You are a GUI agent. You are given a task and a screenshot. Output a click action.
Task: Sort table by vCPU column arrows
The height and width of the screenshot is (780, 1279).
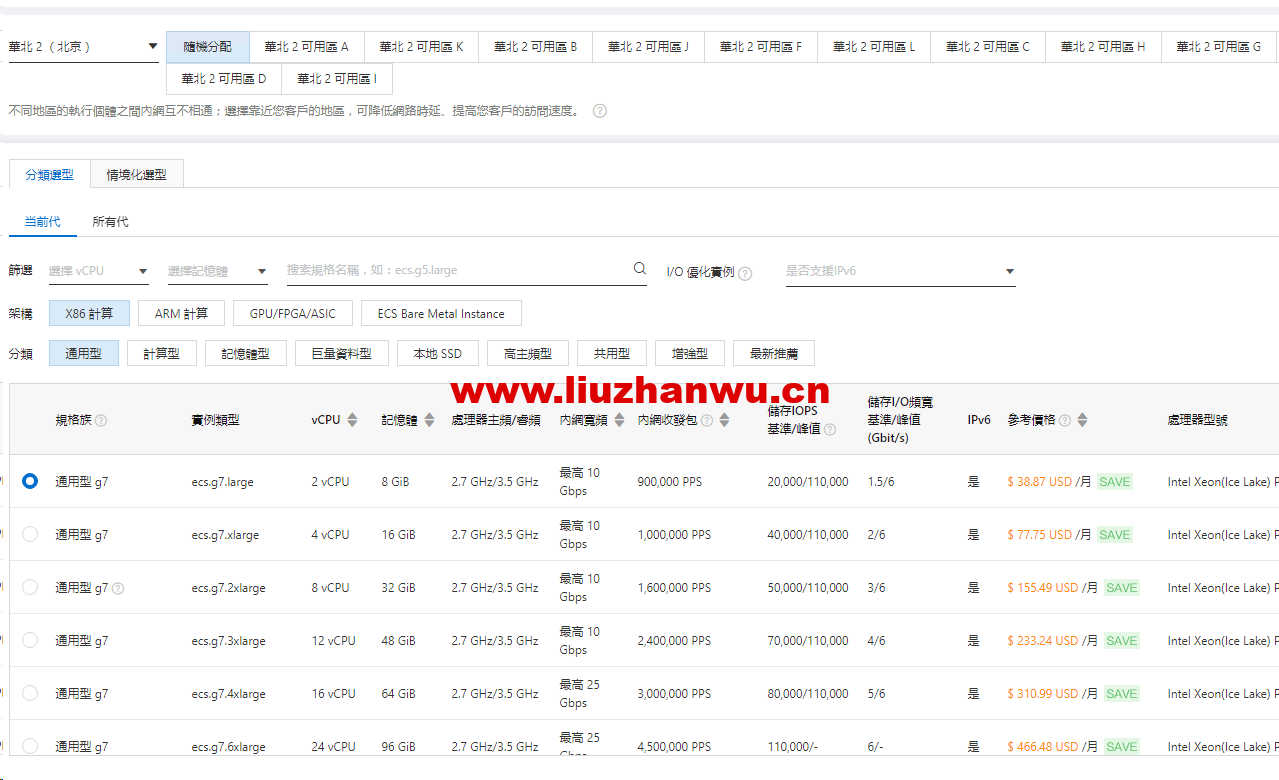[x=352, y=420]
